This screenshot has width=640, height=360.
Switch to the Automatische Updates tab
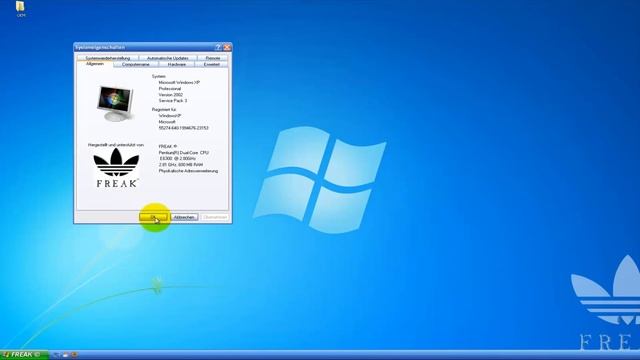(168, 58)
